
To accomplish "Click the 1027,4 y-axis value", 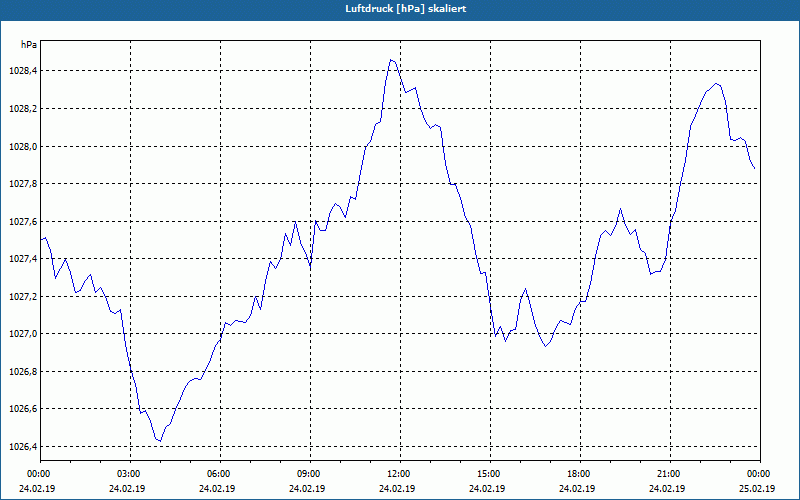I will (x=23, y=259).
